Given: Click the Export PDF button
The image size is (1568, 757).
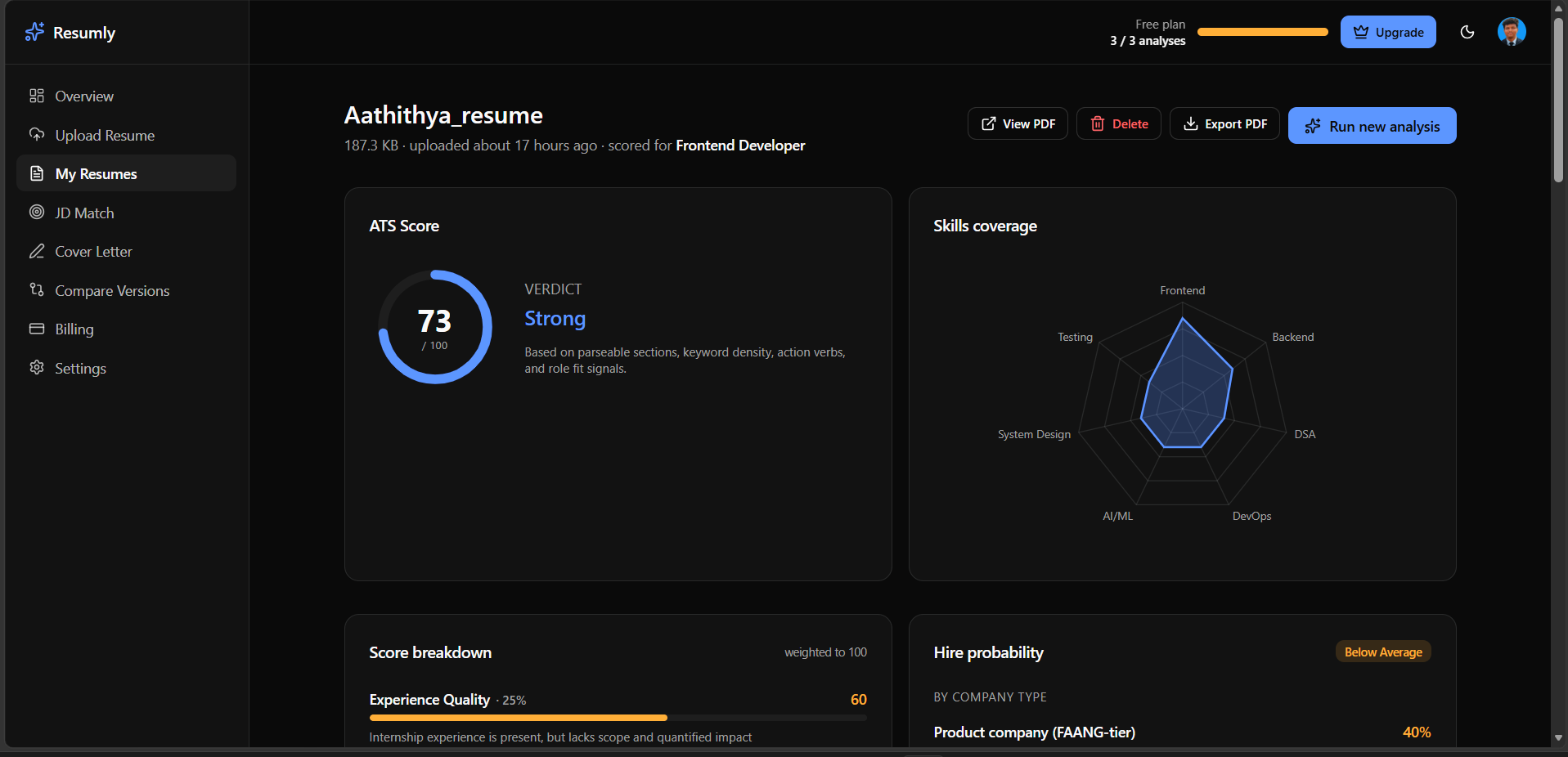Looking at the screenshot, I should [1224, 123].
